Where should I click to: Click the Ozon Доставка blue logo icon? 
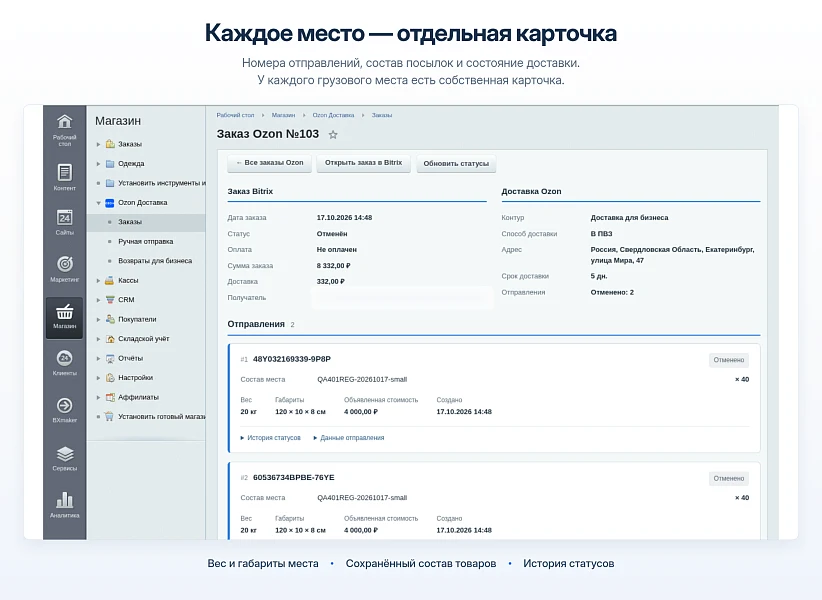click(110, 203)
